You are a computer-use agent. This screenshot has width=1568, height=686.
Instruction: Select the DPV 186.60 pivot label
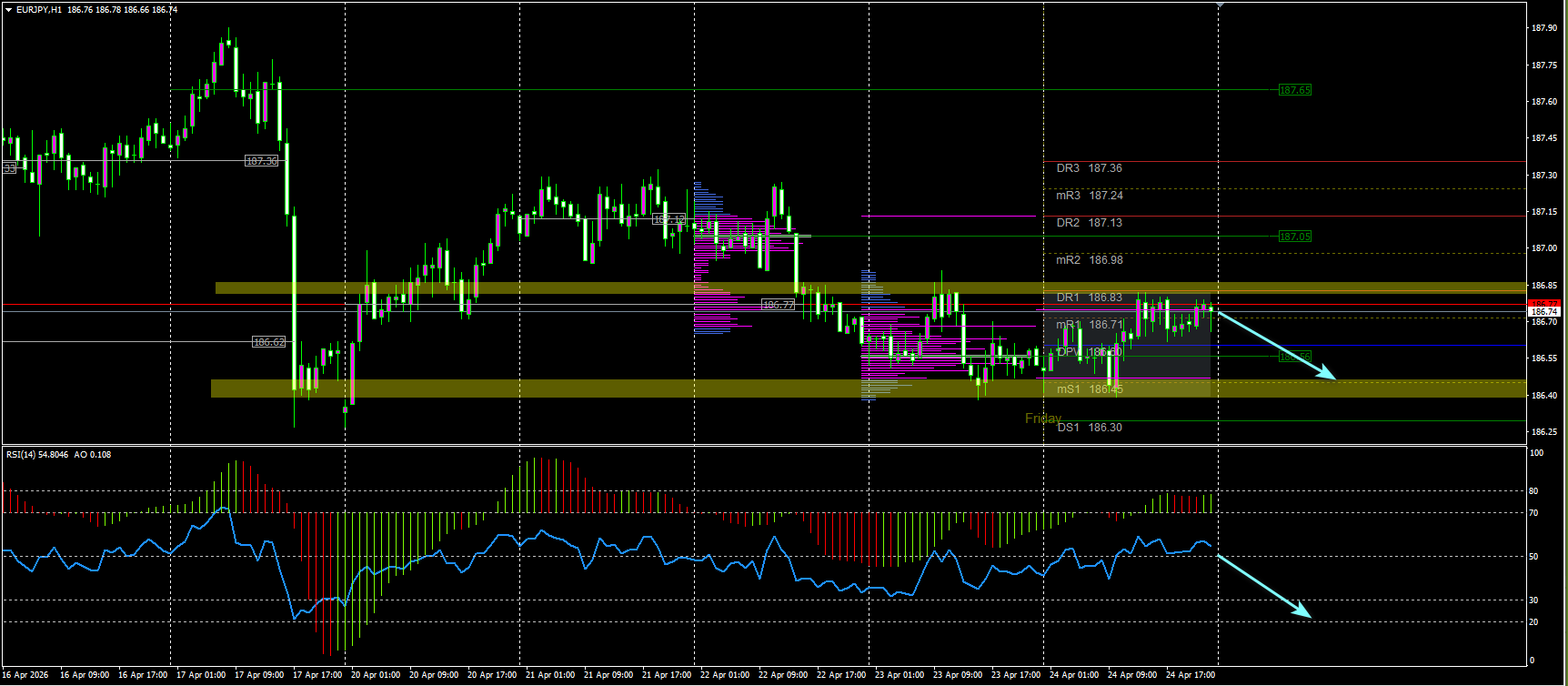click(1089, 352)
